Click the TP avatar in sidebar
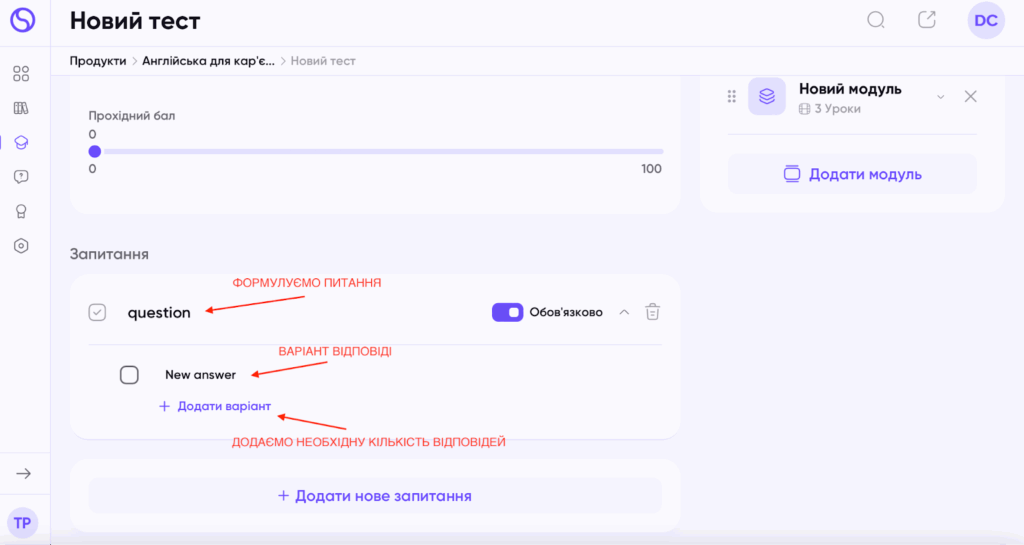The image size is (1024, 545). click(x=22, y=523)
